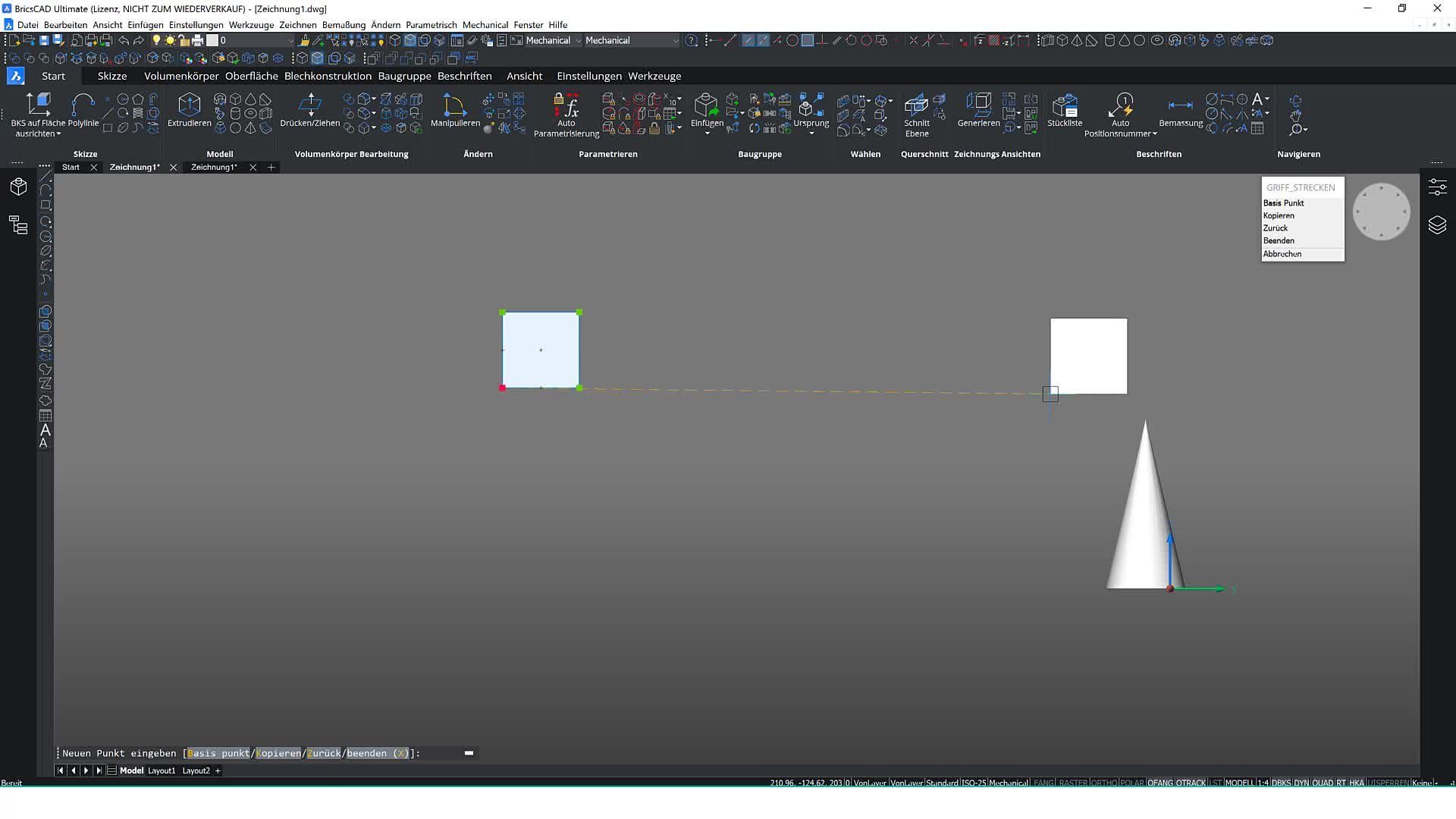
Task: Click the Ursprung tool icon
Action: [811, 105]
